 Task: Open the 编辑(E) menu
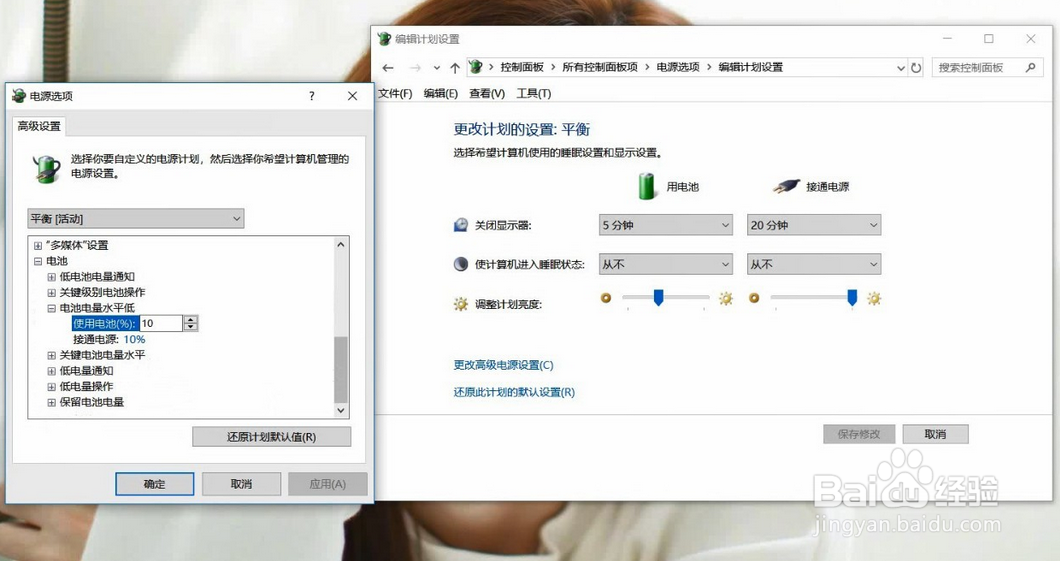[441, 93]
